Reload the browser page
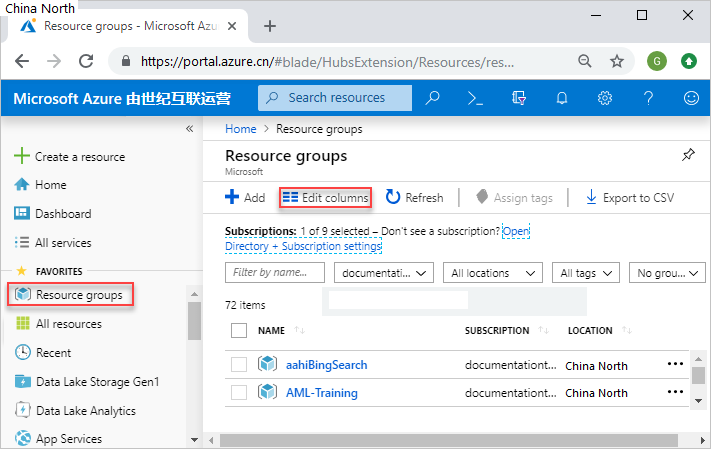The height and width of the screenshot is (449, 711). click(x=86, y=61)
